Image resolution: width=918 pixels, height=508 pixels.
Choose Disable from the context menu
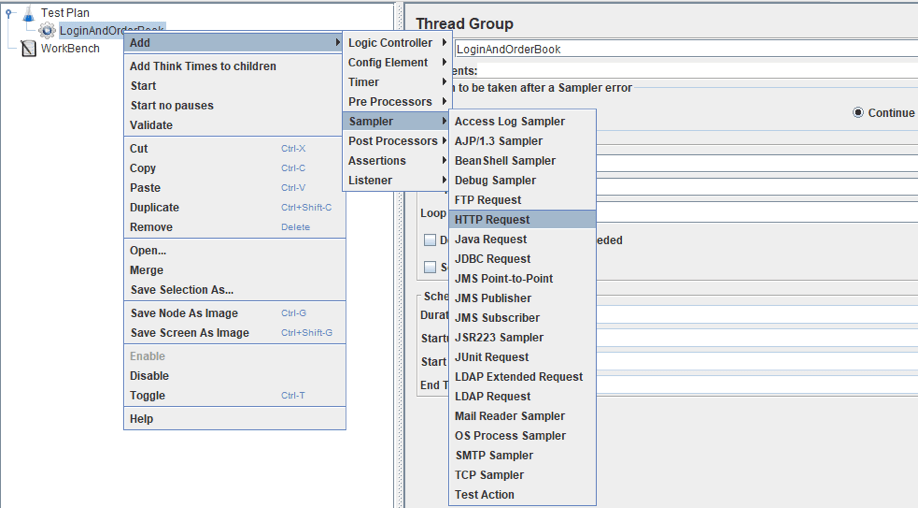(x=234, y=376)
